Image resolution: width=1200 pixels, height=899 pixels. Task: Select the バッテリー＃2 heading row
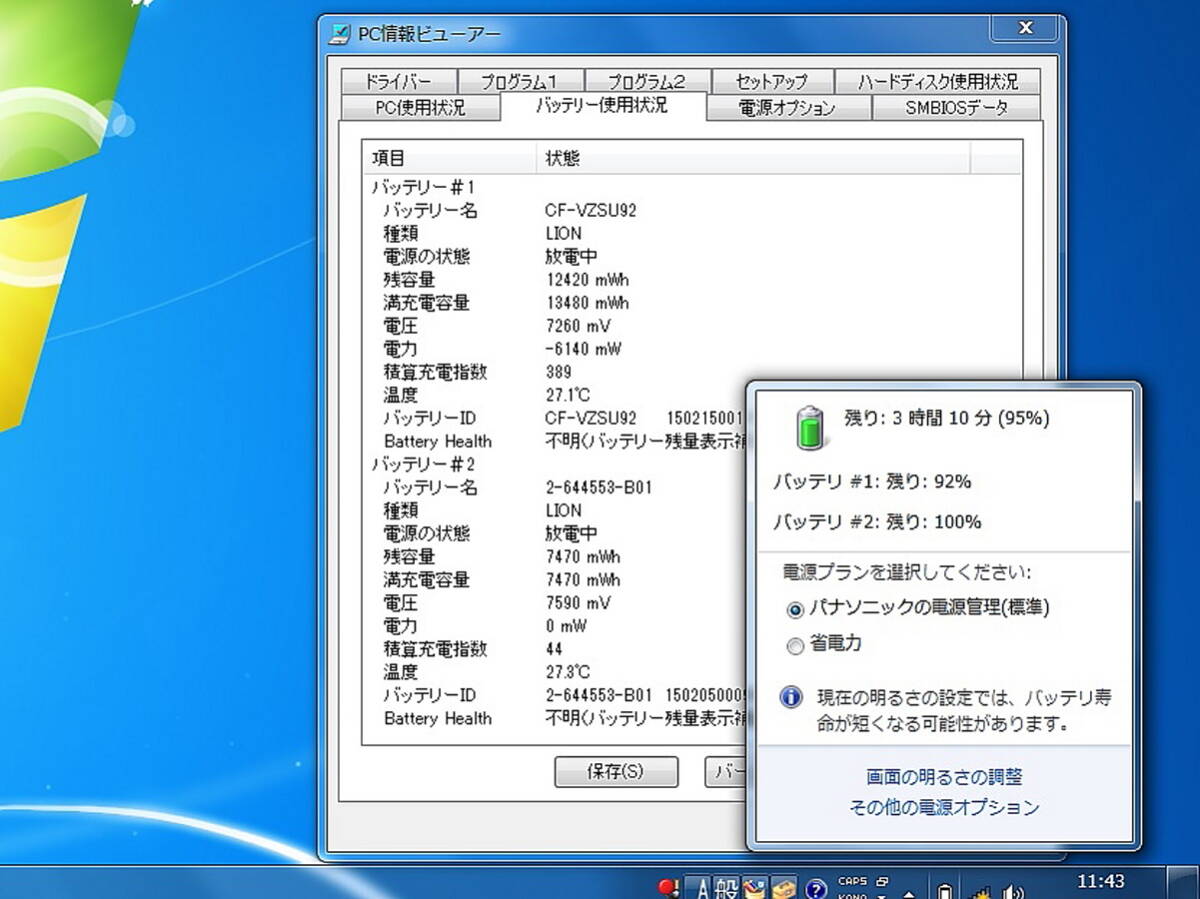[x=424, y=465]
